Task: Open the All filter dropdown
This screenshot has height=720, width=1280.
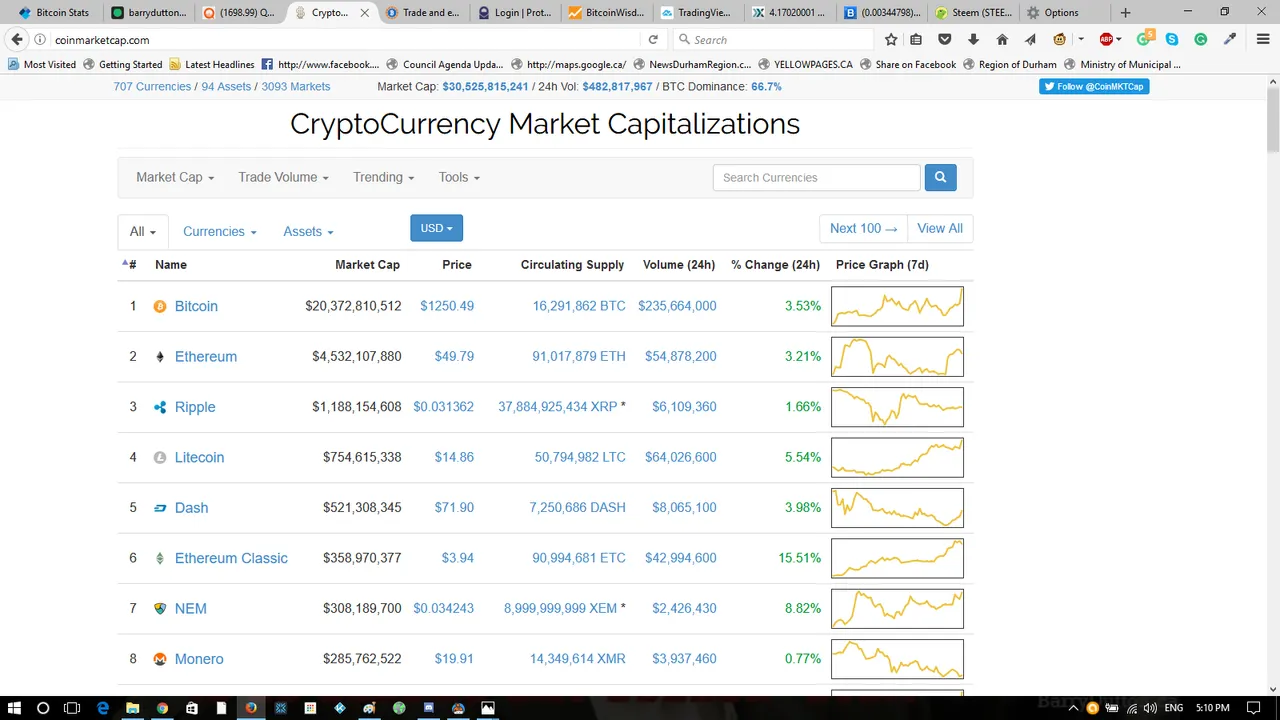Action: (x=143, y=231)
